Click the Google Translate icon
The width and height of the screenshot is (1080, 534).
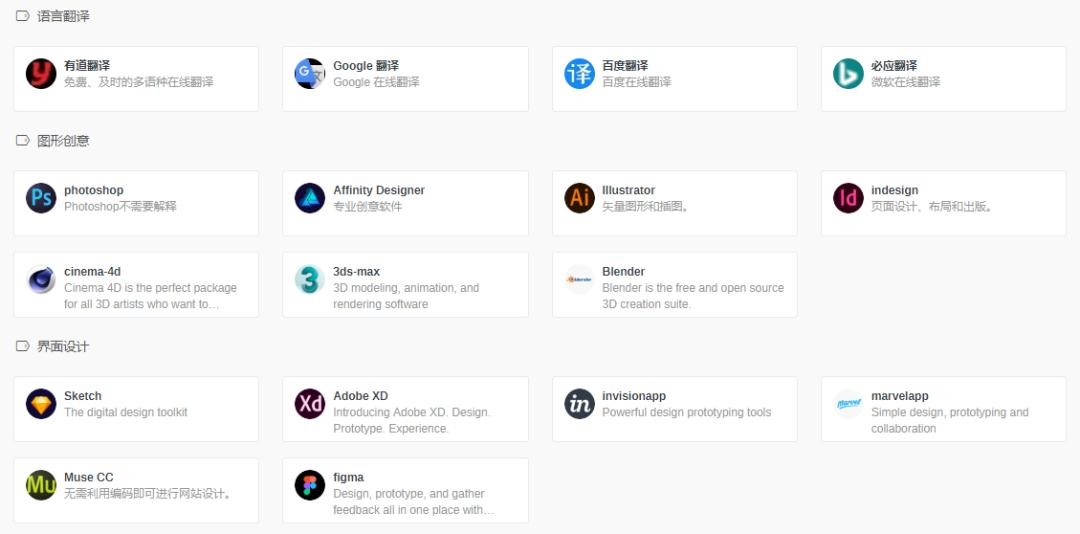(310, 74)
